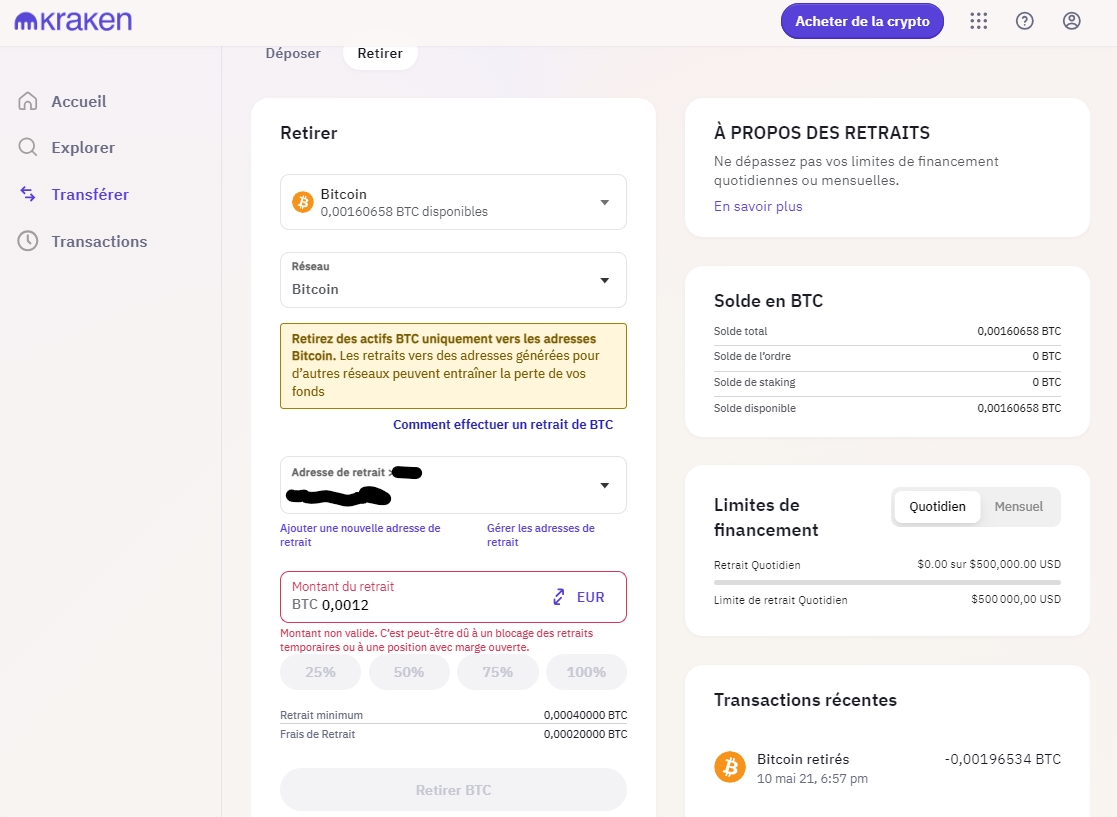1117x817 pixels.
Task: Open the apps grid menu icon
Action: tap(979, 21)
